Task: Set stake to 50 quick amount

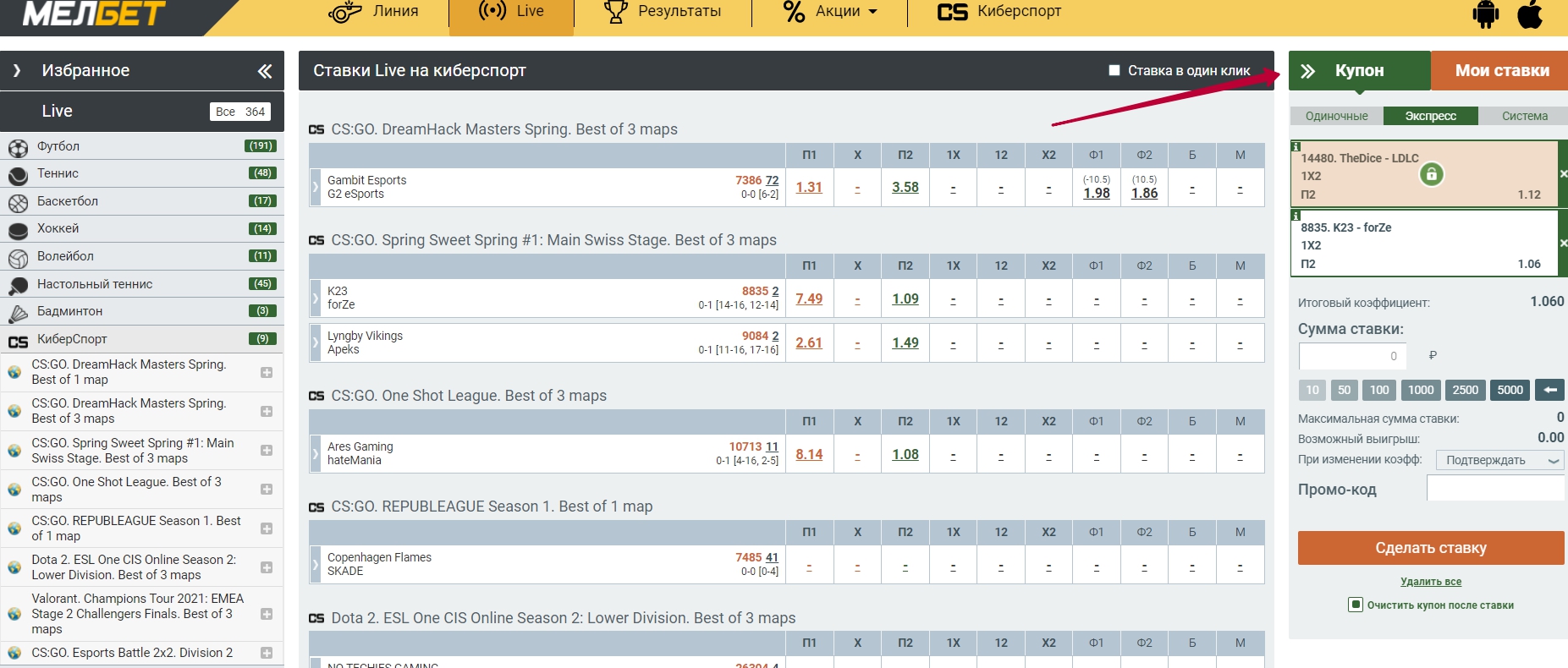Action: (1344, 390)
